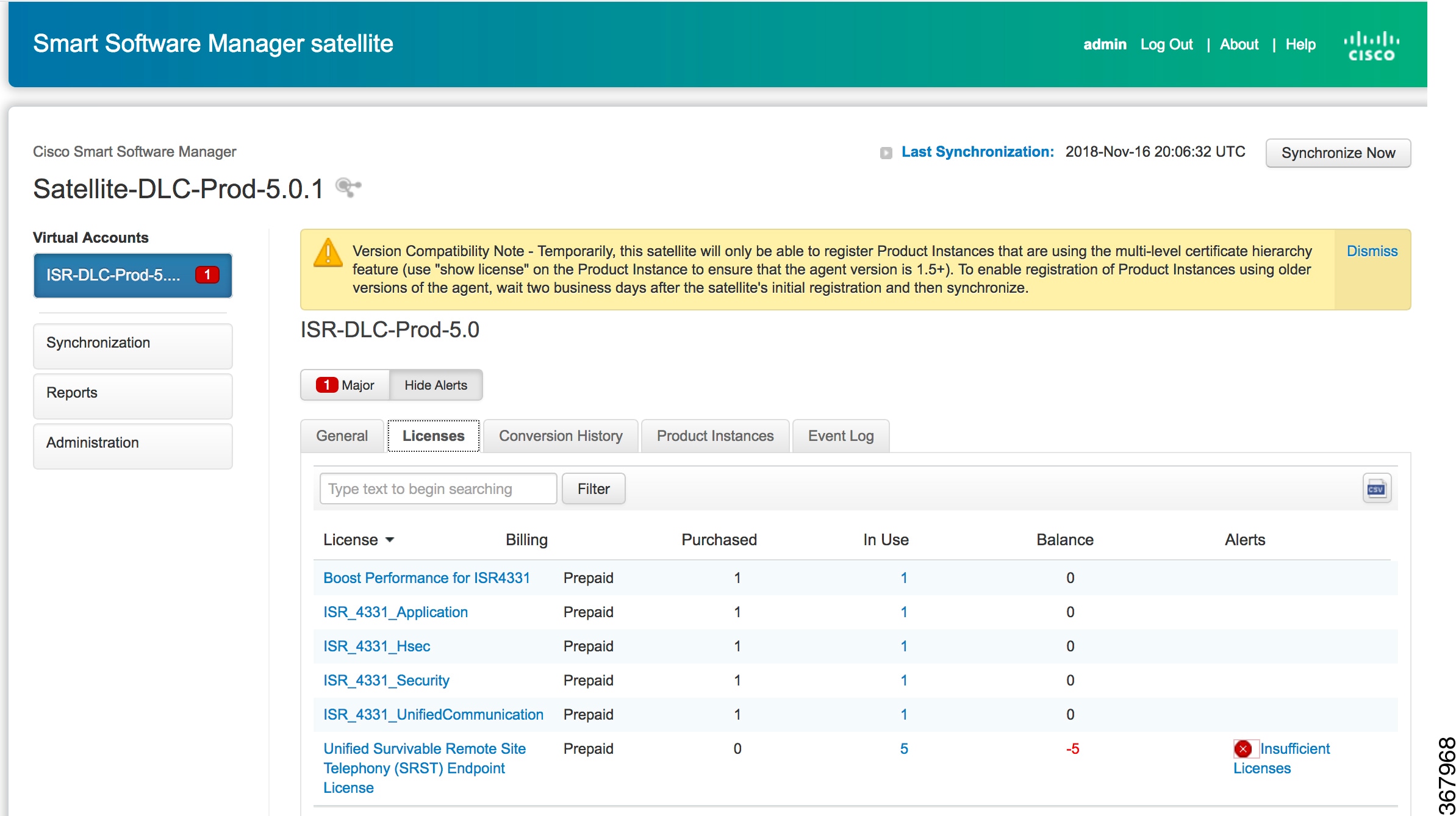The width and height of the screenshot is (1456, 816).
Task: Click the share icon beside Satellite-DLC-Prod-5.0.1
Action: (x=347, y=187)
